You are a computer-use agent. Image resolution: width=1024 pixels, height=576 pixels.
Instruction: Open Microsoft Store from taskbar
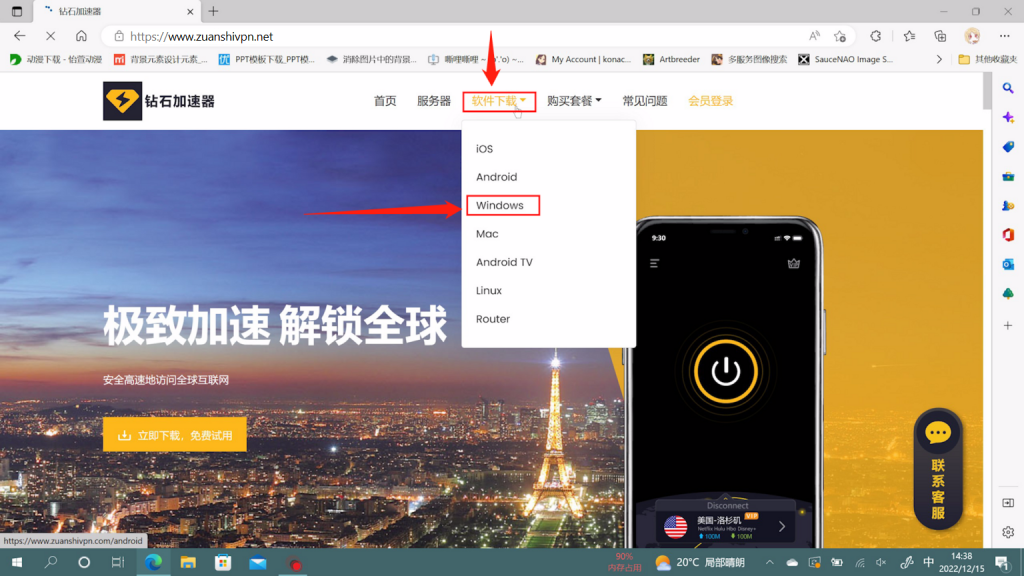coord(223,562)
